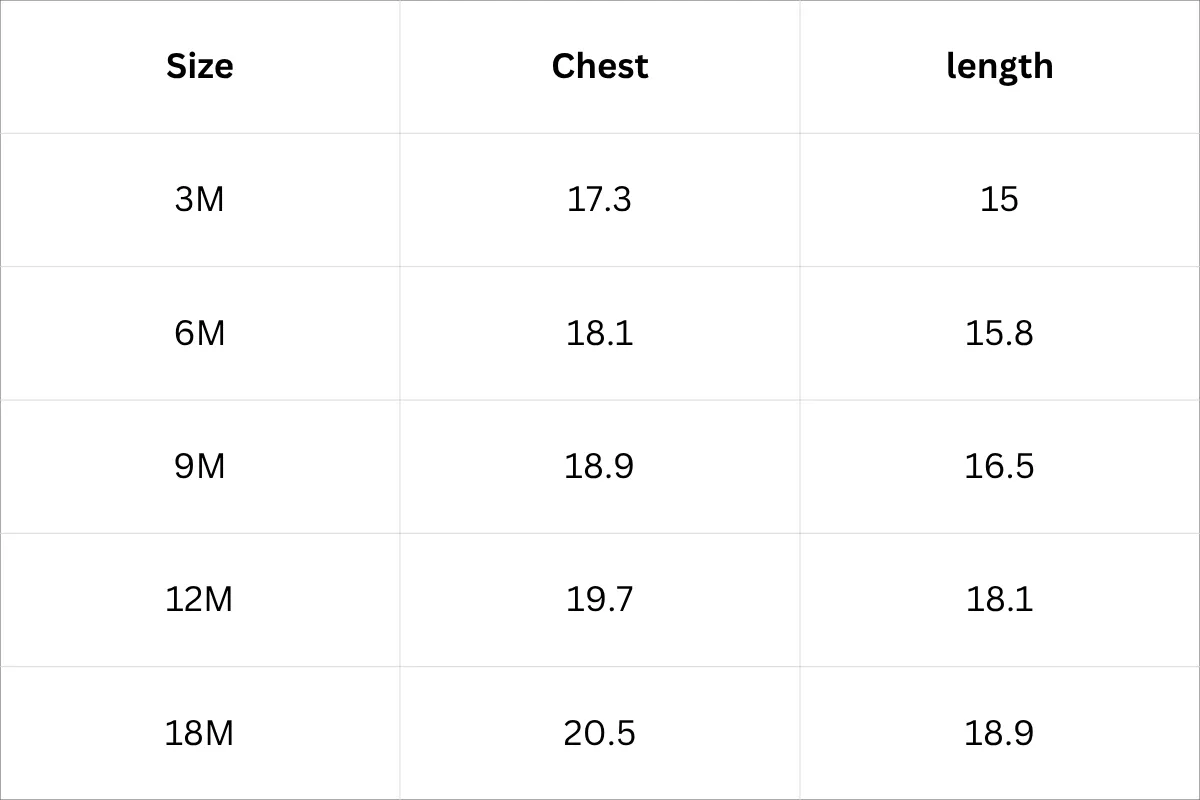Click length value 18.1 for 12M

pyautogui.click(x=999, y=599)
